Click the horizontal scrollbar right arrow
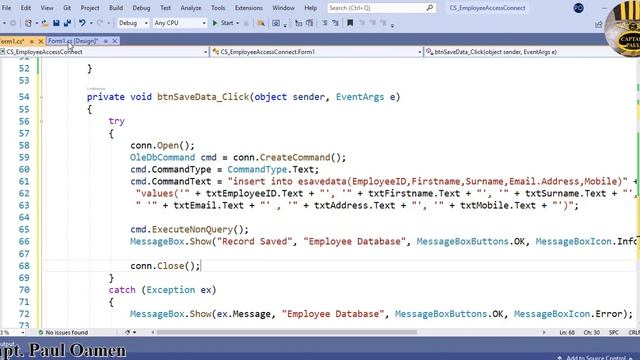 tap(544, 333)
